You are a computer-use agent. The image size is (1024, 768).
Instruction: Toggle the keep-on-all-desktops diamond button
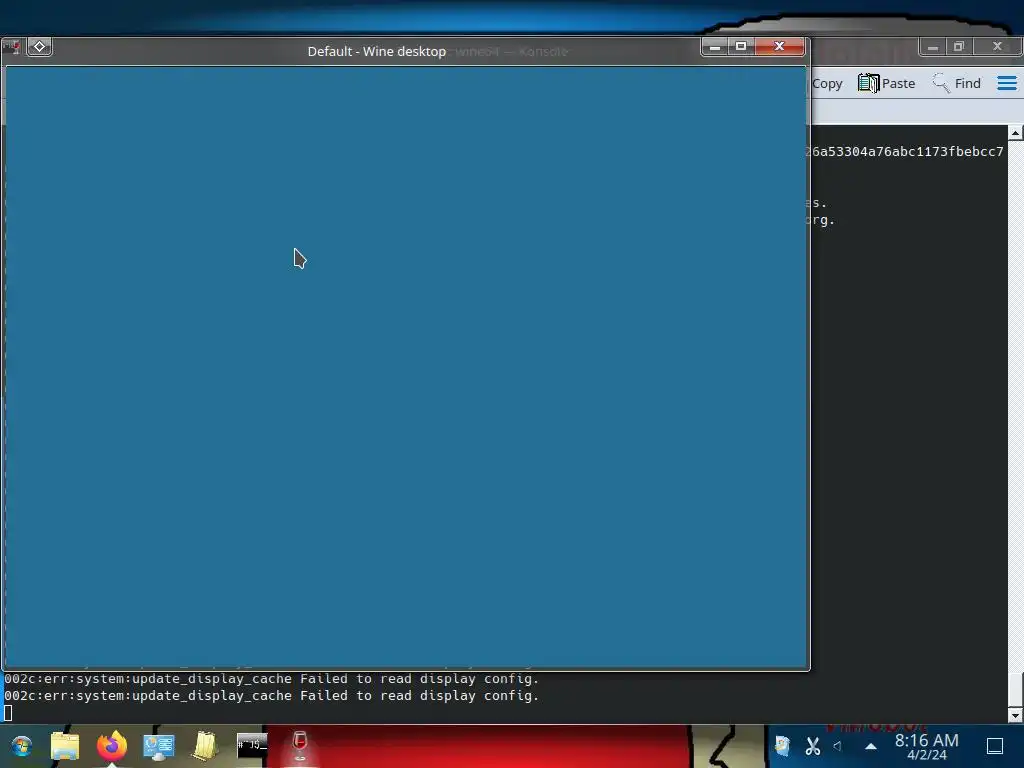pos(39,47)
